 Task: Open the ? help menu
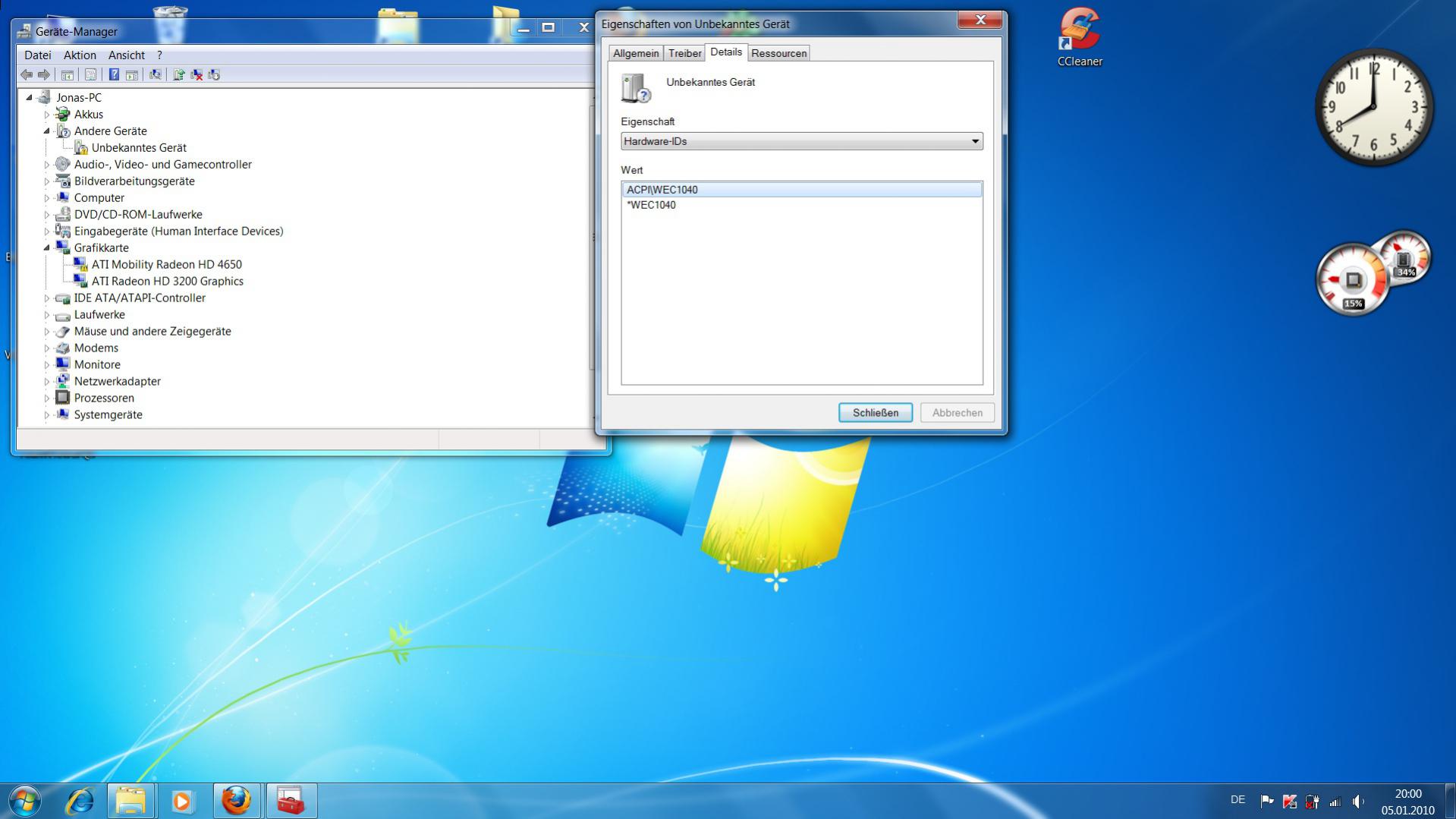[159, 55]
